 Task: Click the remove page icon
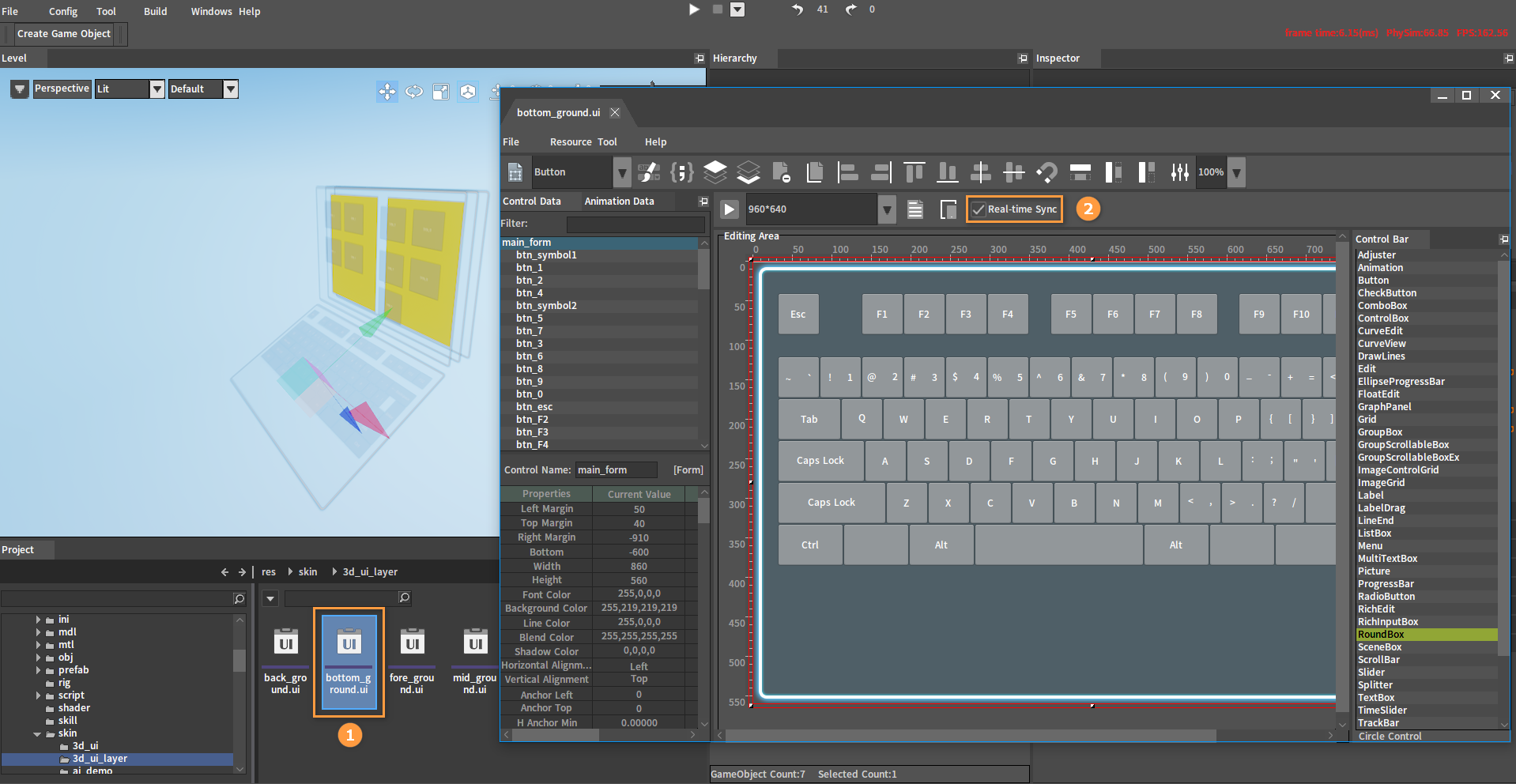click(782, 172)
